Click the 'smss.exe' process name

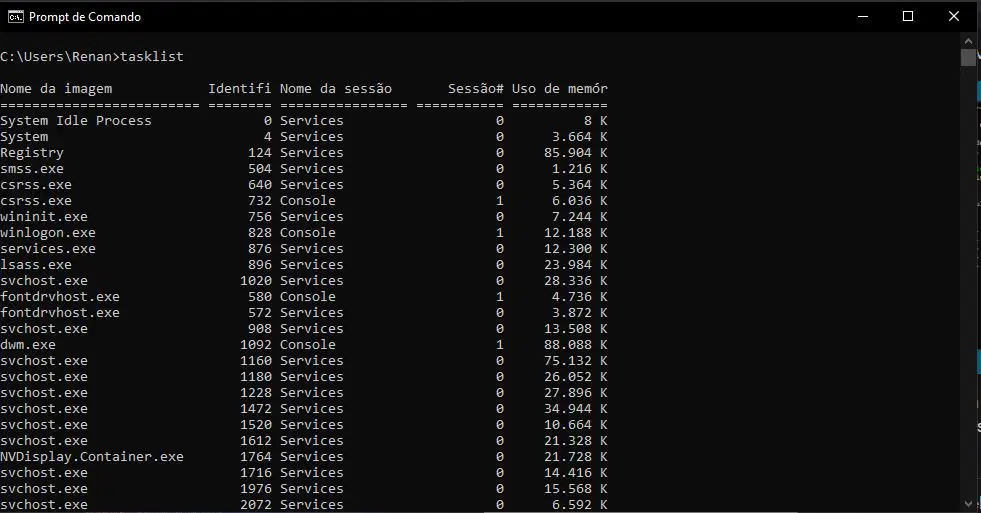click(x=32, y=169)
